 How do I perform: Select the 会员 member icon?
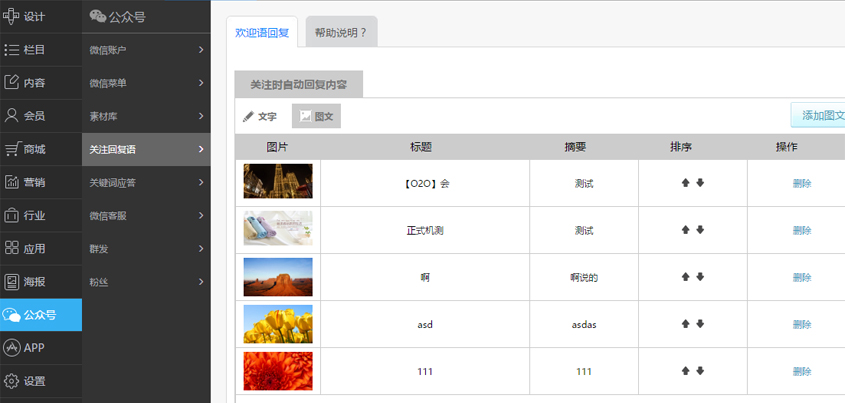point(12,115)
